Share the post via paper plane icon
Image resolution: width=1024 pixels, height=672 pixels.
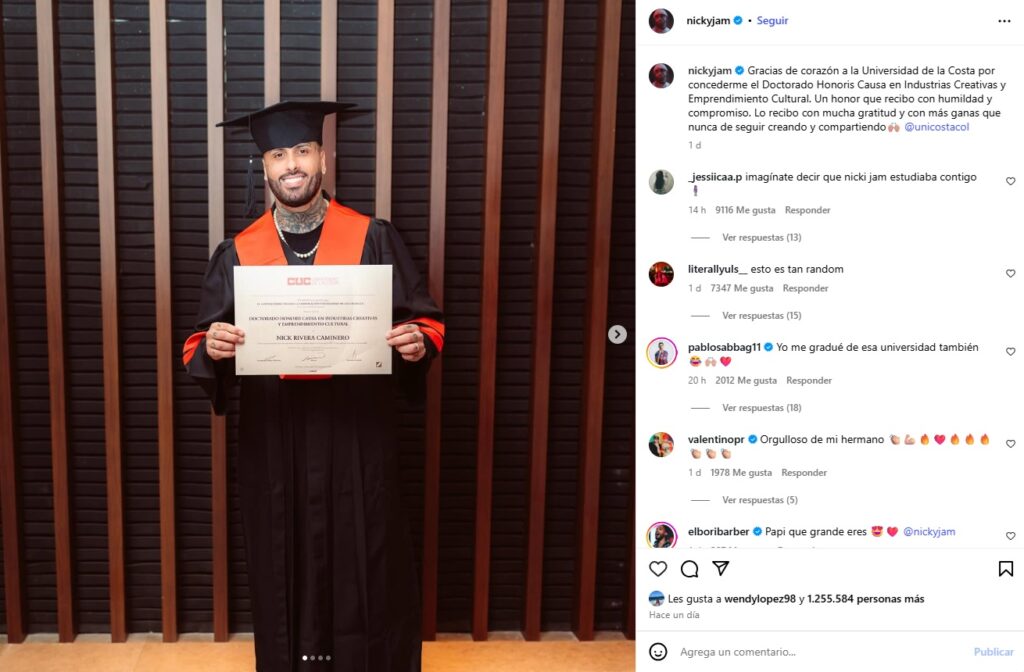tap(720, 568)
